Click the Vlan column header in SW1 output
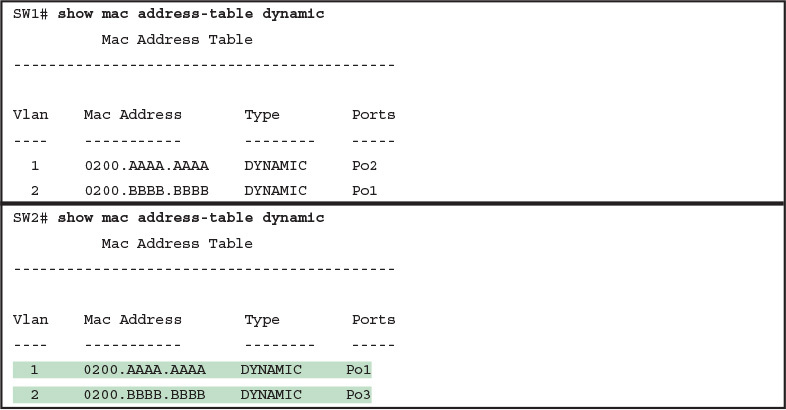 pos(30,115)
